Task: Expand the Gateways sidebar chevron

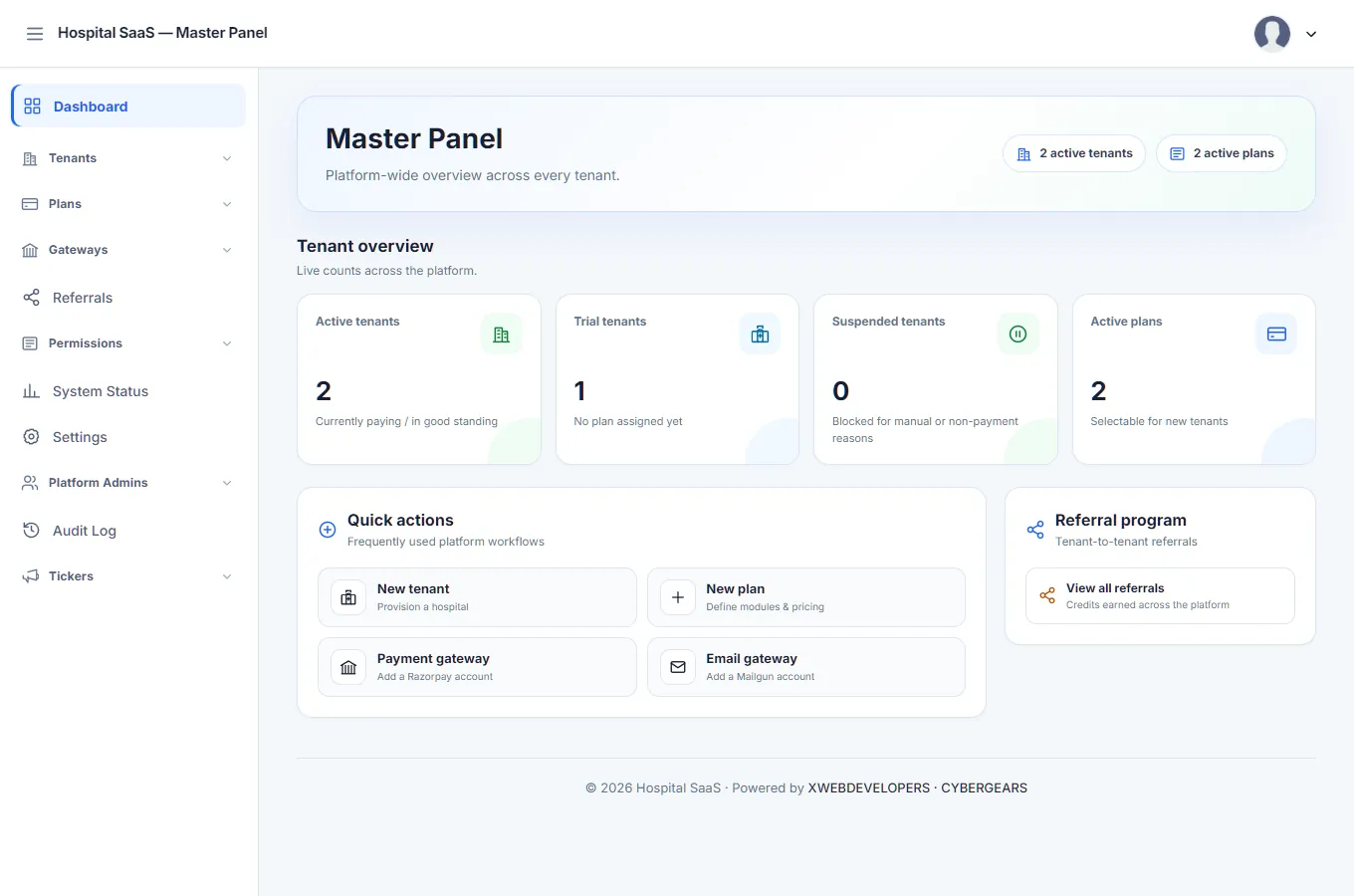Action: click(x=227, y=250)
